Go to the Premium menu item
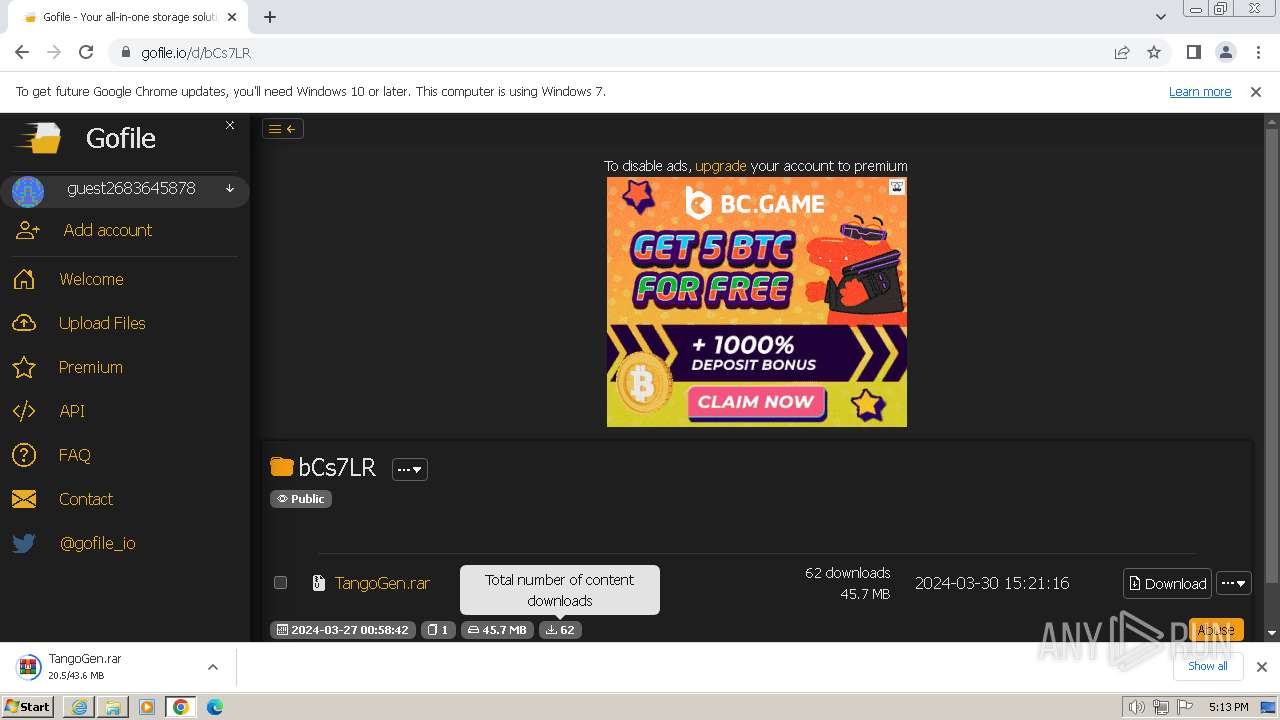 (91, 367)
